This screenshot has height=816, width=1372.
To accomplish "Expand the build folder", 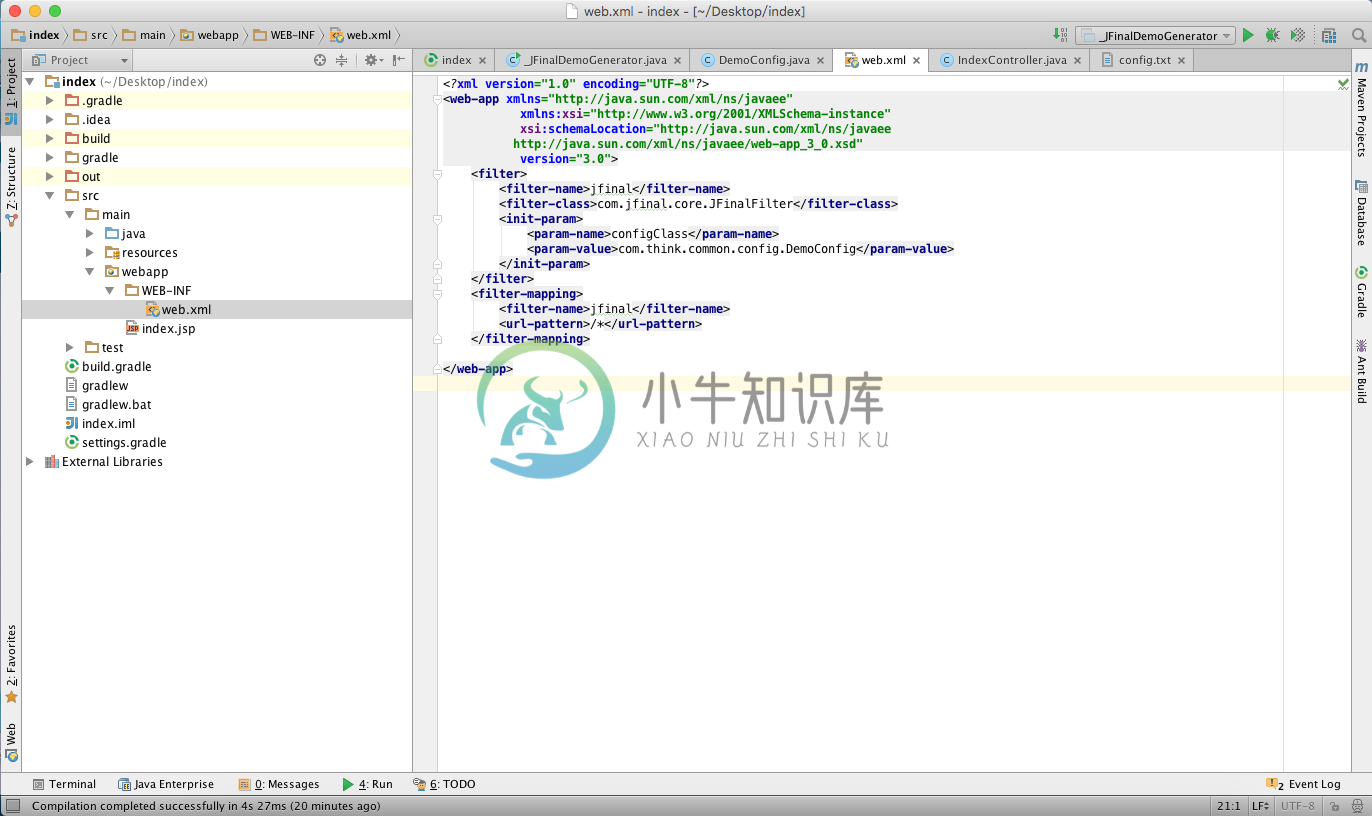I will [x=50, y=138].
